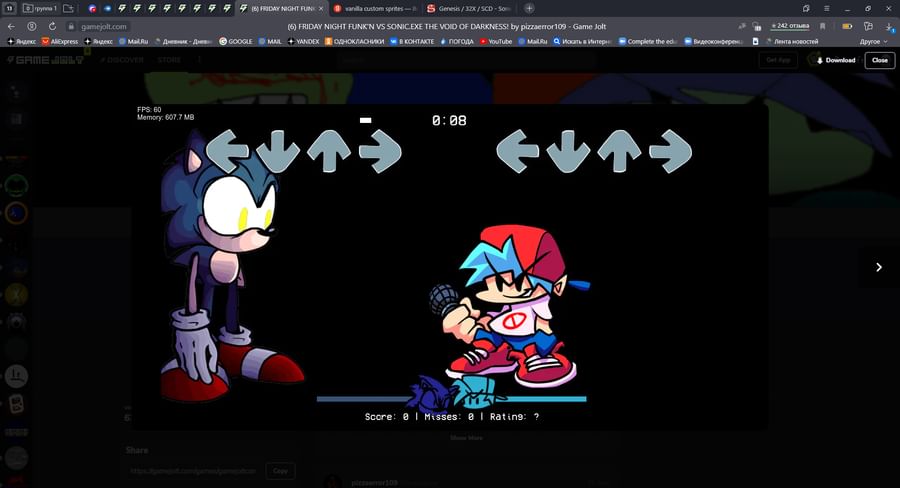This screenshot has height=488, width=900.
Task: Open the STORE menu item
Action: [x=169, y=60]
